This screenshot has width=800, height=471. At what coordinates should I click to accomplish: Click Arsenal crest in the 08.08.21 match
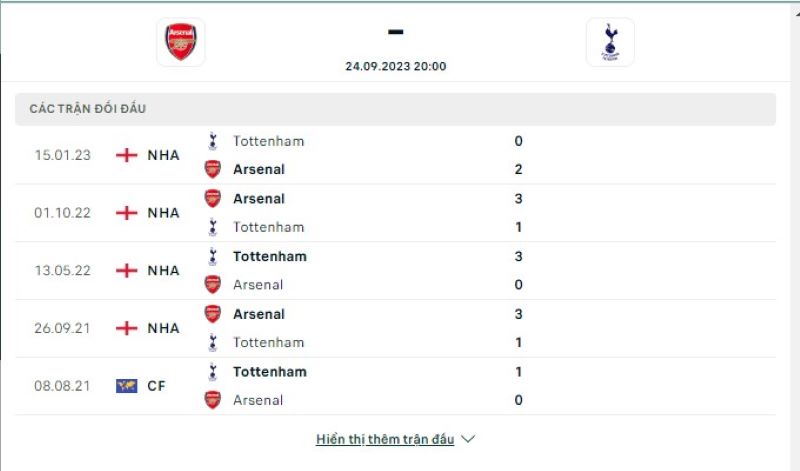coord(212,400)
